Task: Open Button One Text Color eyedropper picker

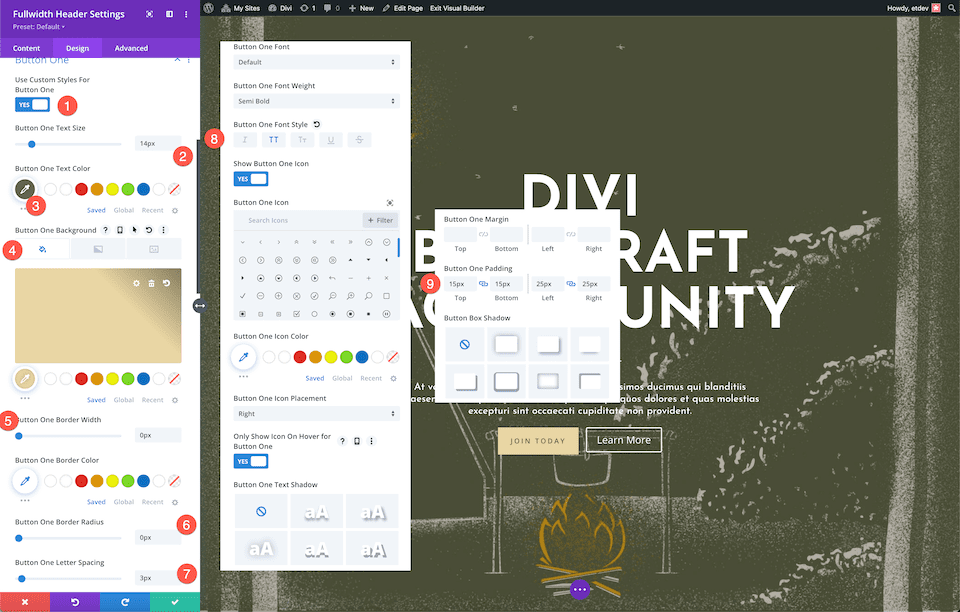Action: point(25,189)
